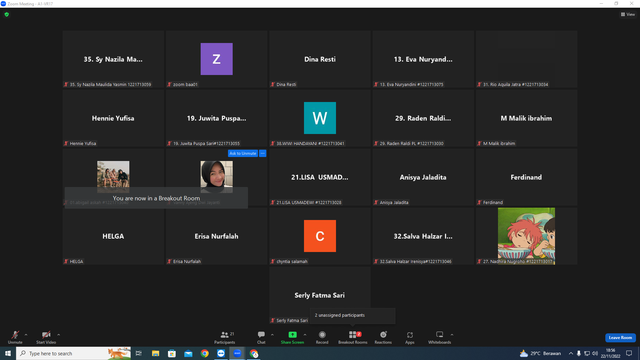Start Video from the camera toggle
Image resolution: width=640 pixels, height=360 pixels.
(x=46, y=337)
